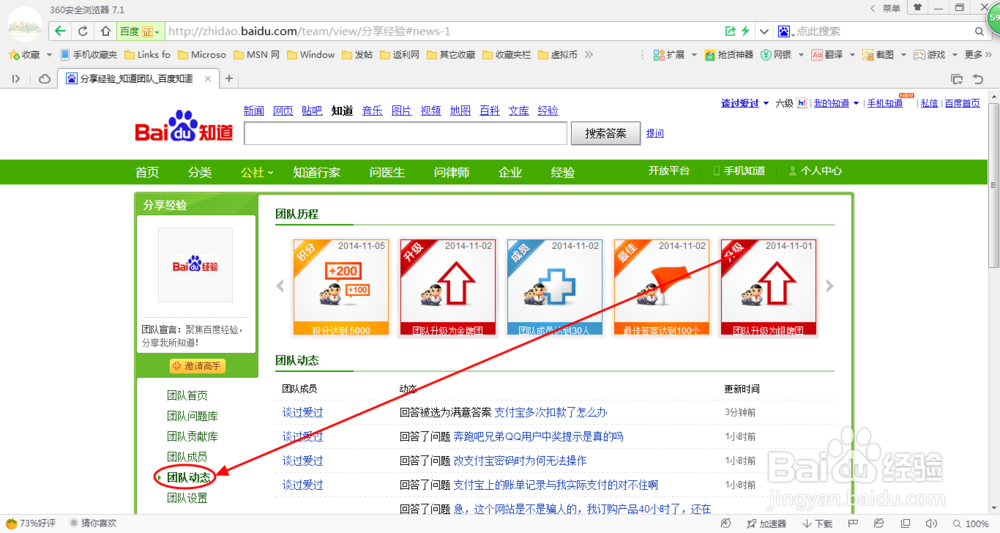Image resolution: width=1000 pixels, height=533 pixels.
Task: Open 谈过爱过 user account dropdown
Action: [x=744, y=103]
